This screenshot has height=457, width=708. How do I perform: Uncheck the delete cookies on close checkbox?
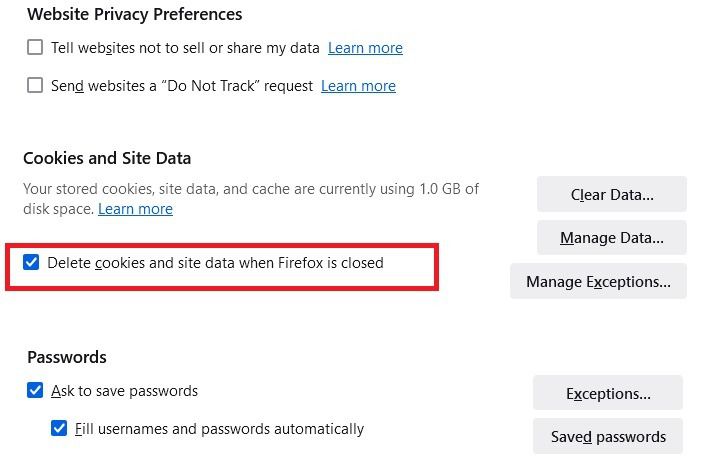(x=32, y=263)
